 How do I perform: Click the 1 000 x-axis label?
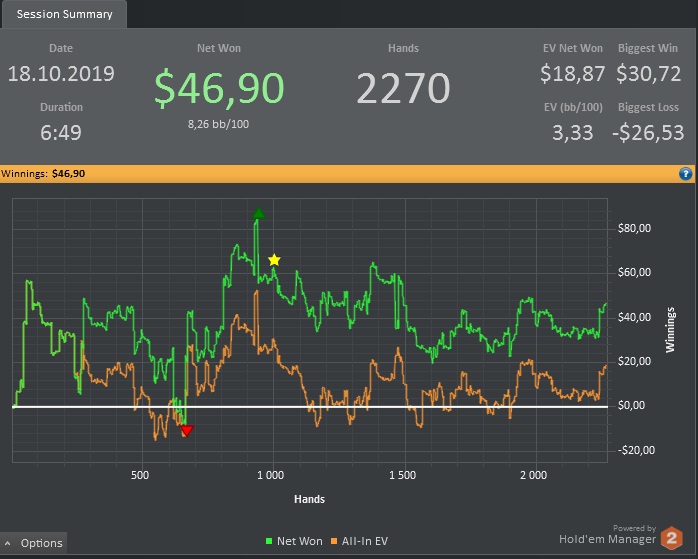tap(270, 475)
